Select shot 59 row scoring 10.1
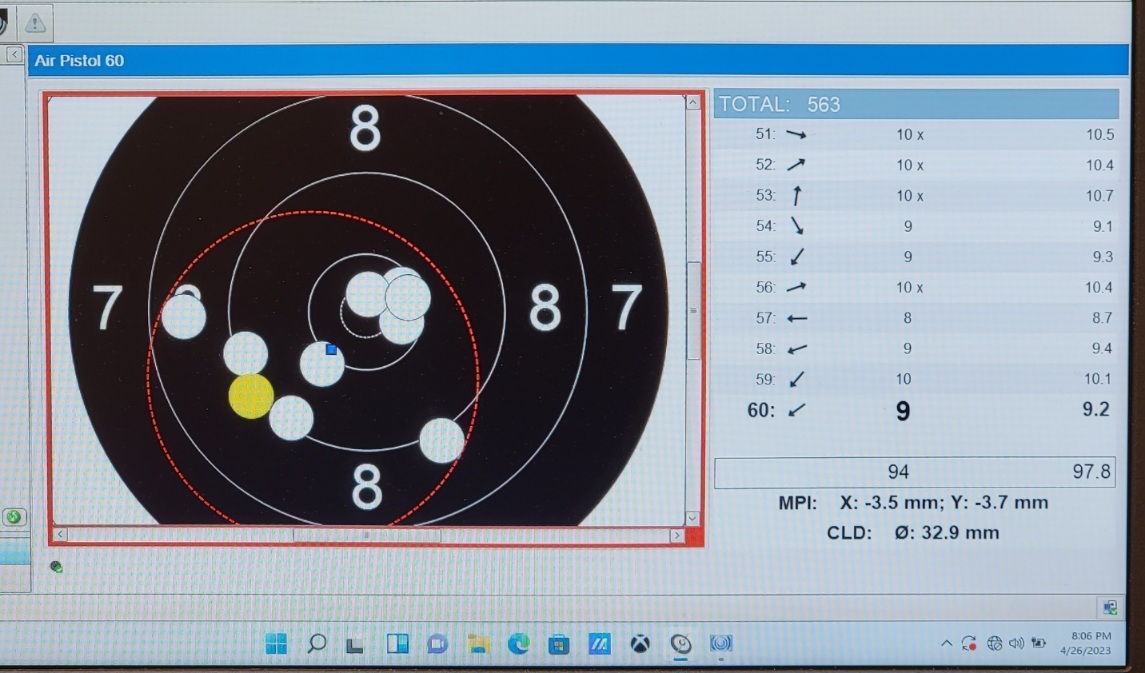The height and width of the screenshot is (673, 1145). [x=916, y=380]
